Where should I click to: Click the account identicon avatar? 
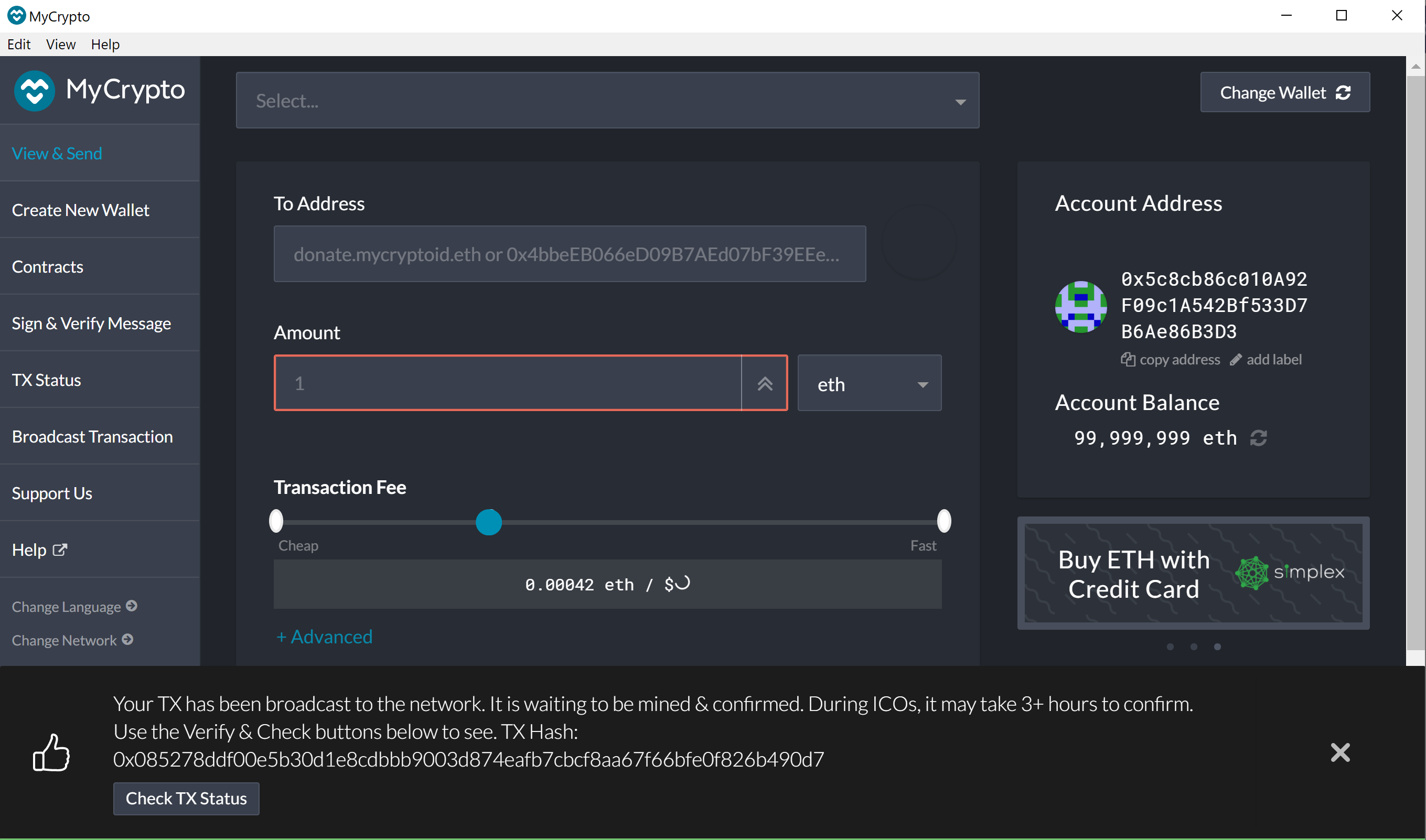tap(1081, 306)
